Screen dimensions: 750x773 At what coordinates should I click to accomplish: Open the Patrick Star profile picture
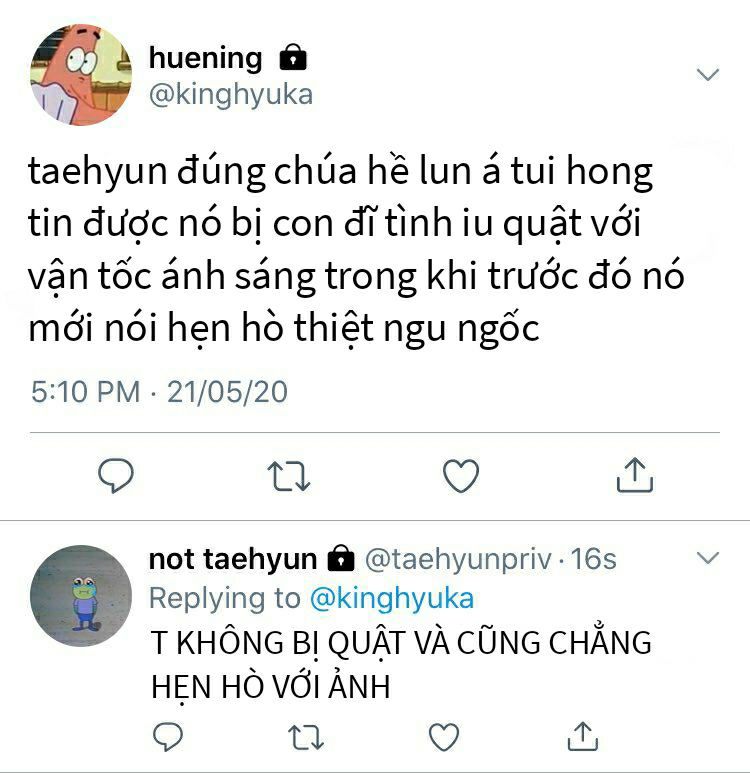(x=81, y=75)
